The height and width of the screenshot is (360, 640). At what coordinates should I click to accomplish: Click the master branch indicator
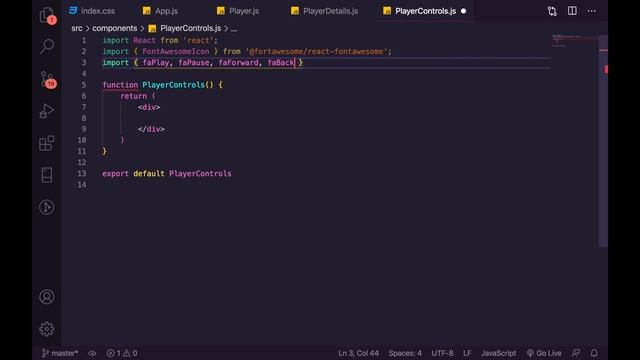[x=60, y=353]
